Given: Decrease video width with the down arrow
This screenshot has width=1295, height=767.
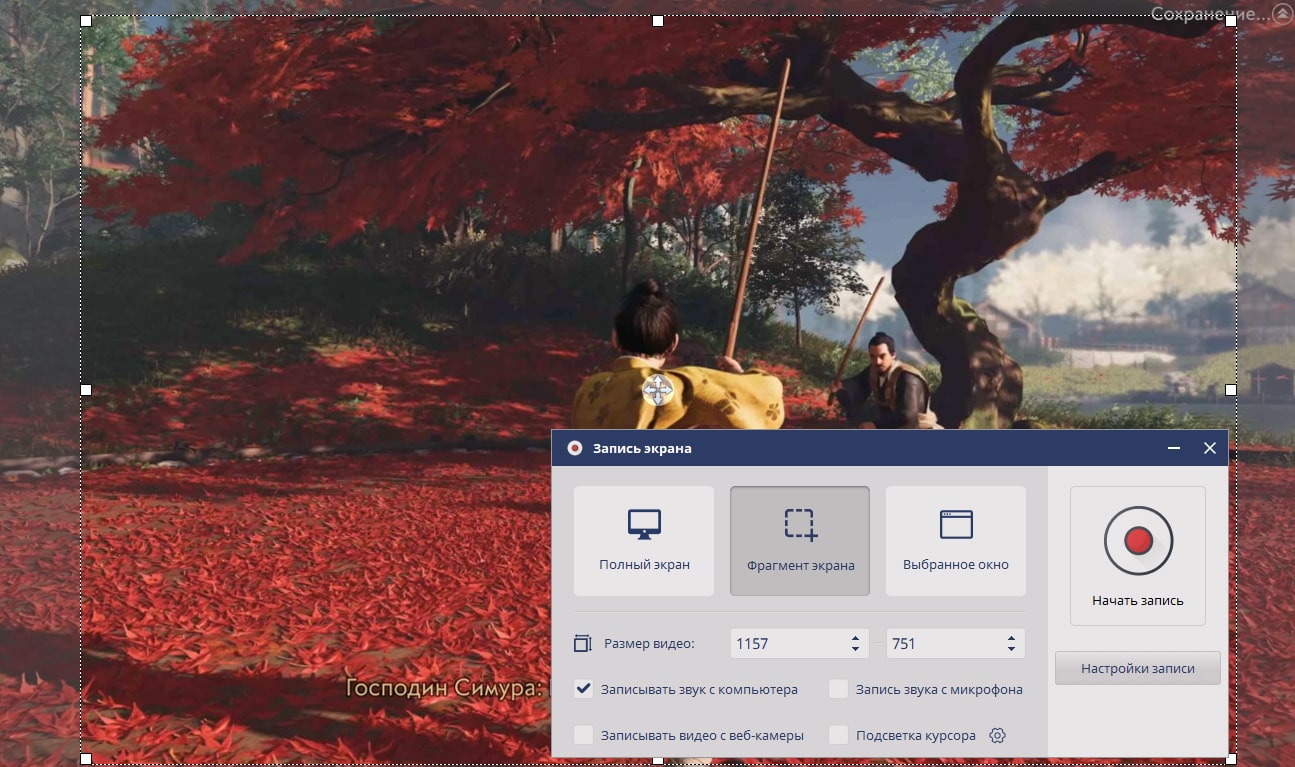Looking at the screenshot, I should pos(856,649).
